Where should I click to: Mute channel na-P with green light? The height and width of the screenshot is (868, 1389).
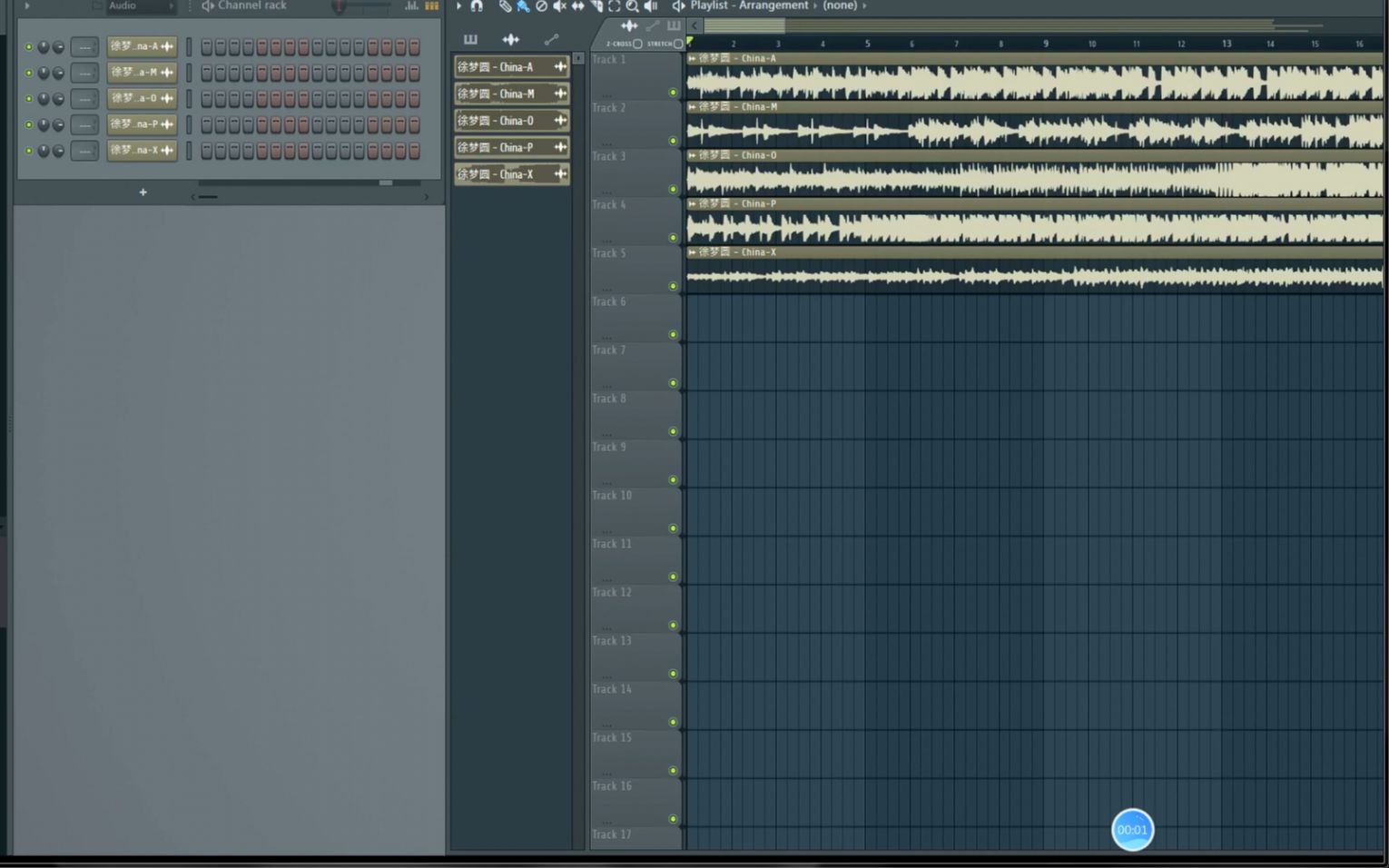click(29, 124)
